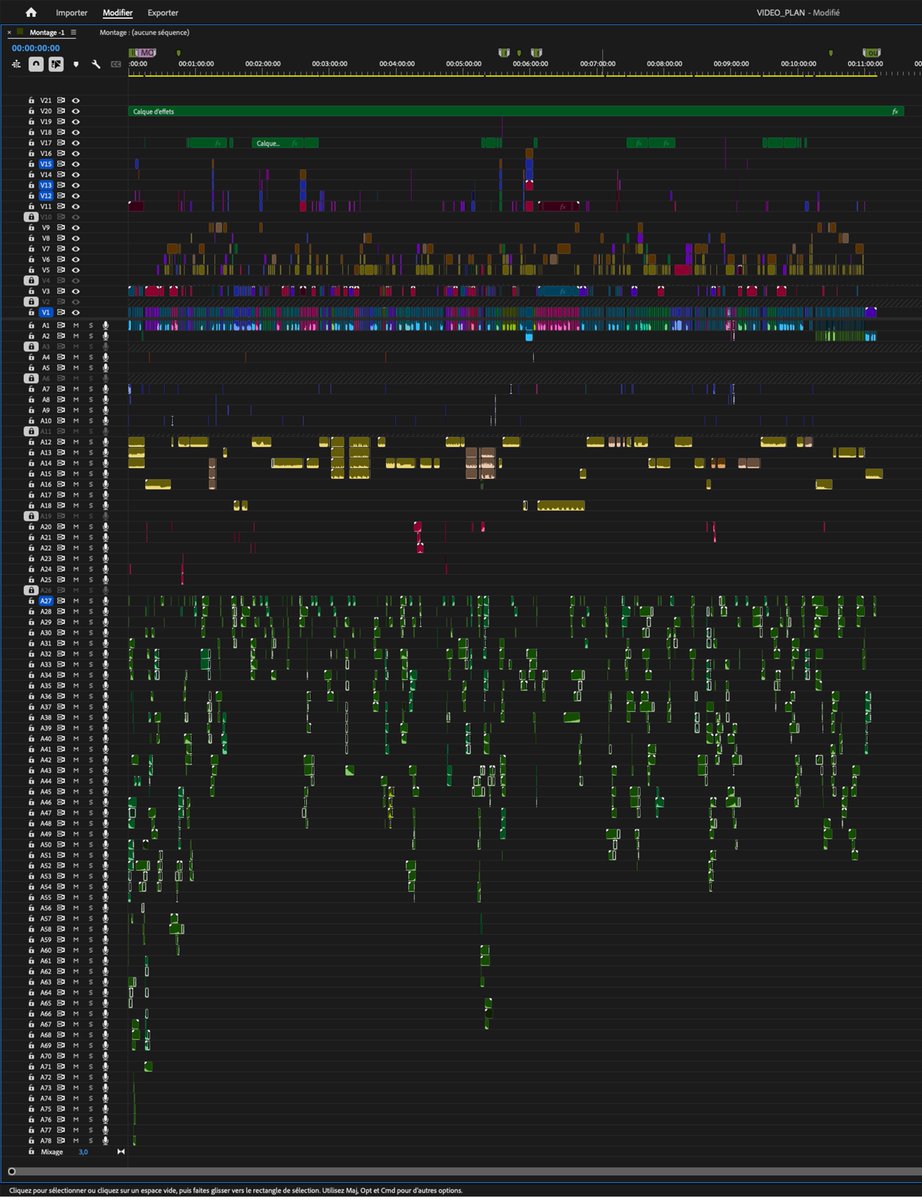922x1200 pixels.
Task: Toggle timeline snapping magnet icon
Action: tap(36, 64)
